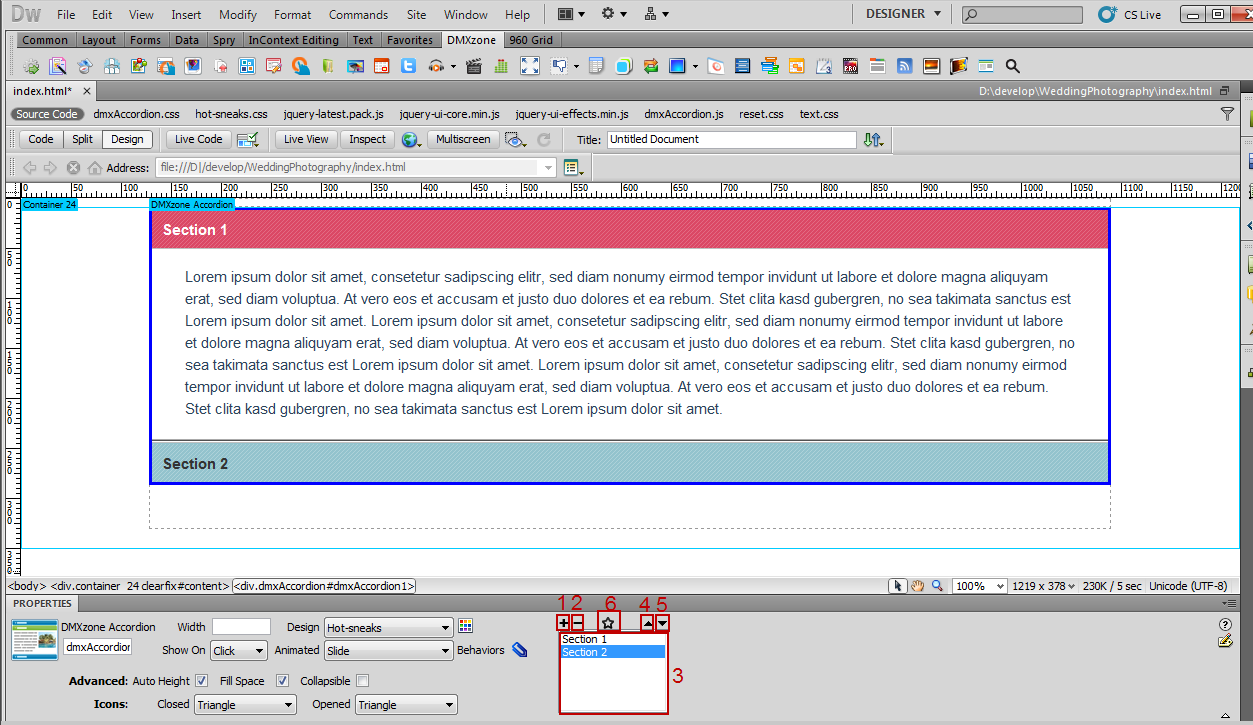Image resolution: width=1253 pixels, height=725 pixels.
Task: Open the design color grid icon
Action: click(465, 626)
